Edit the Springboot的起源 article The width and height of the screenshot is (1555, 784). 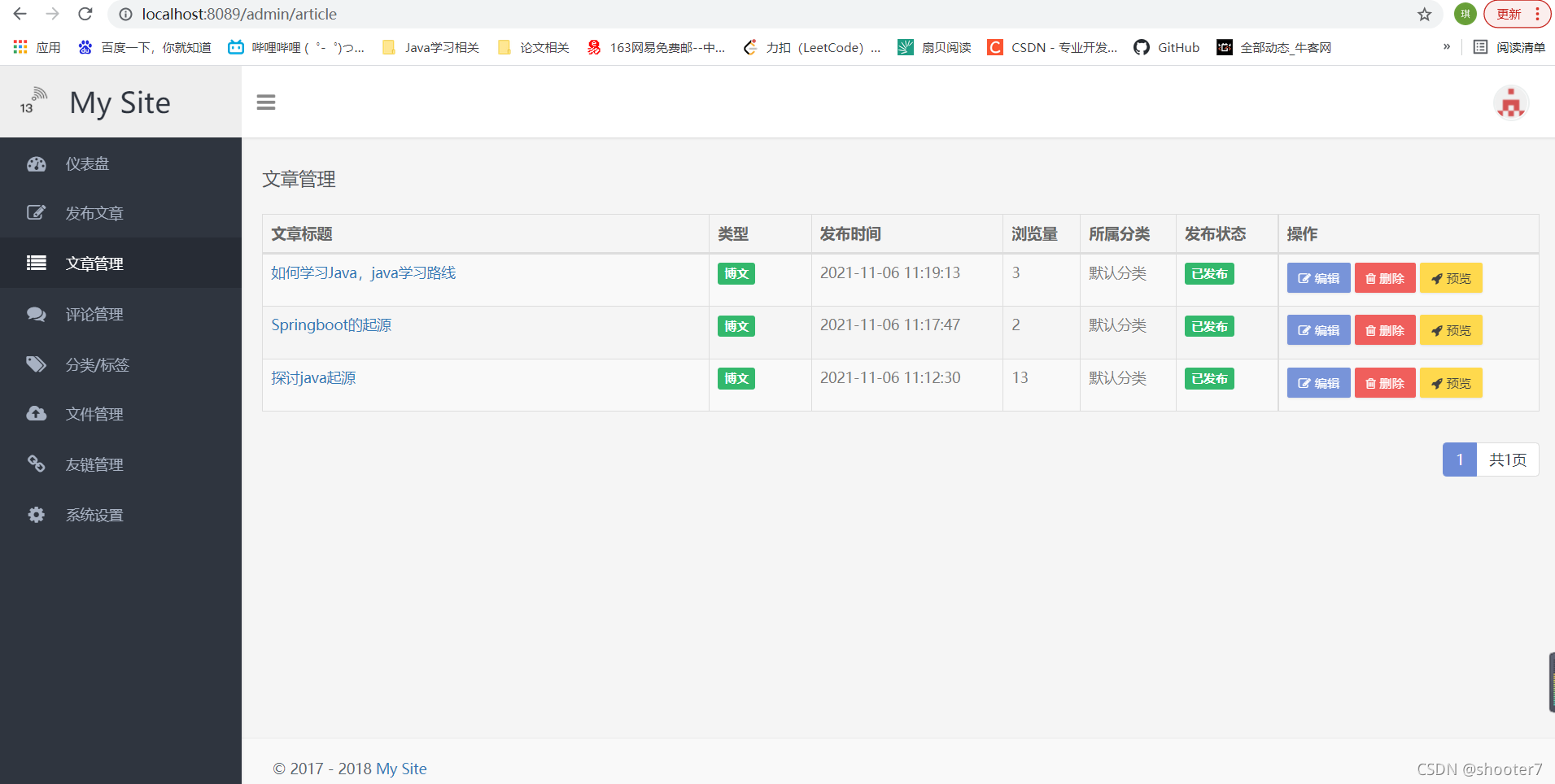1318,330
